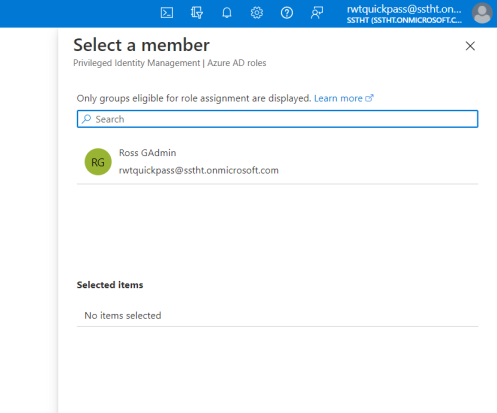Open the Help question mark menu
The height and width of the screenshot is (413, 497).
click(x=287, y=13)
